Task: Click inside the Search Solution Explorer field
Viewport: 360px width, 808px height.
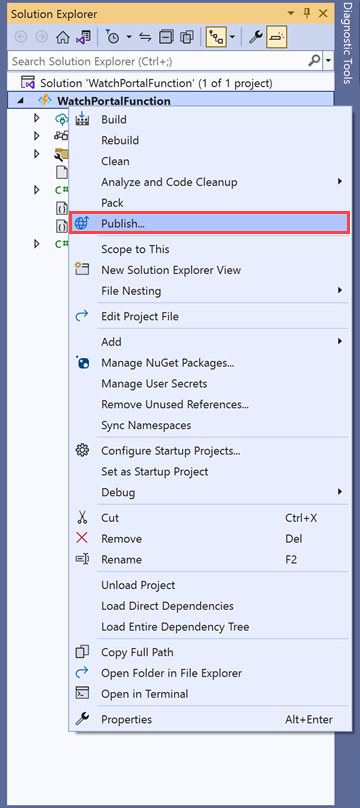Action: 158,61
